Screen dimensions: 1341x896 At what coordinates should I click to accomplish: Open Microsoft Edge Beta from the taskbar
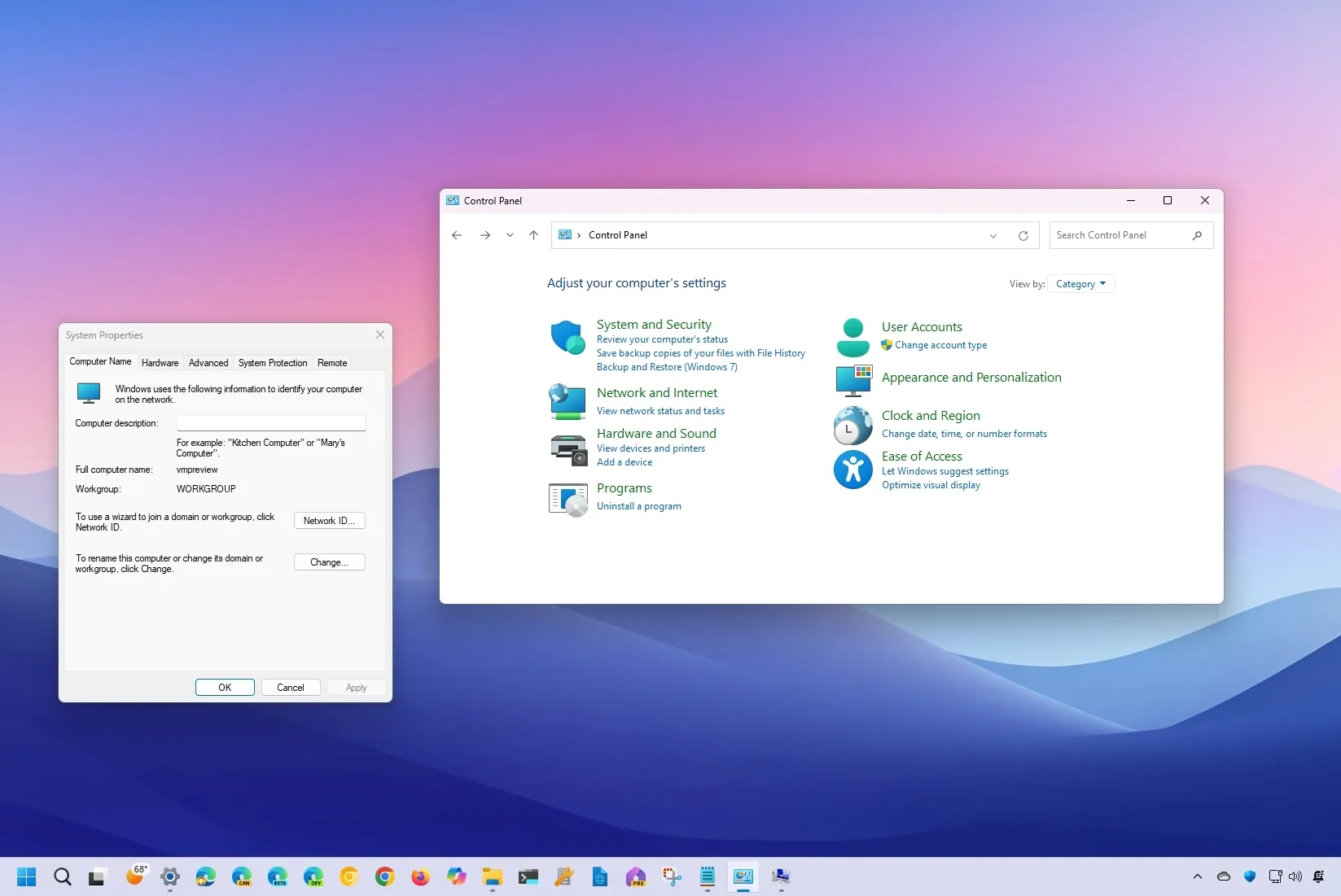[x=278, y=876]
